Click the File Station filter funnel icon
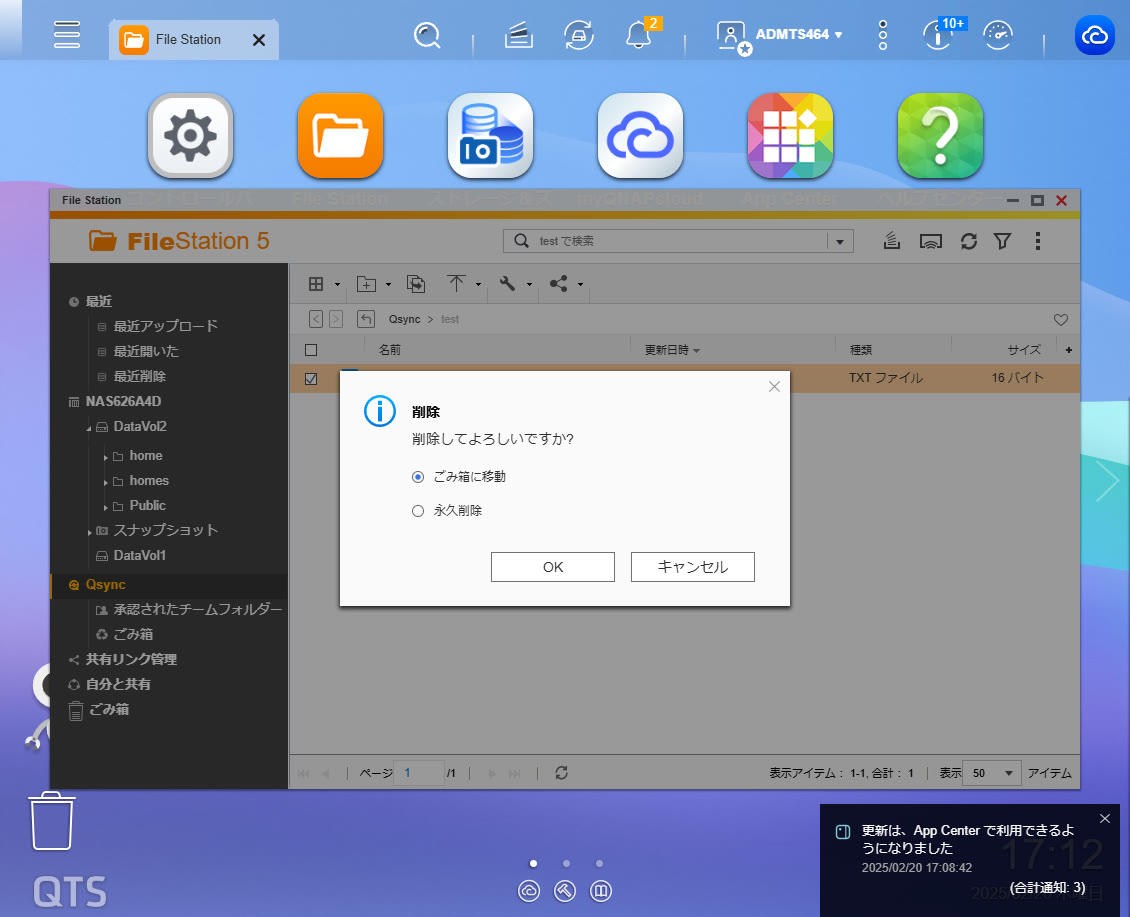Screen dimensions: 1130x917 tap(1002, 241)
